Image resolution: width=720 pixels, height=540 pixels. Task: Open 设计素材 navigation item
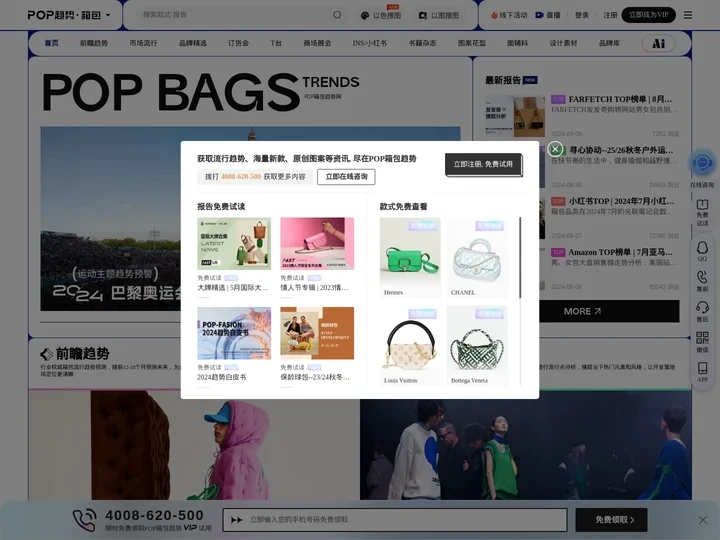point(563,43)
